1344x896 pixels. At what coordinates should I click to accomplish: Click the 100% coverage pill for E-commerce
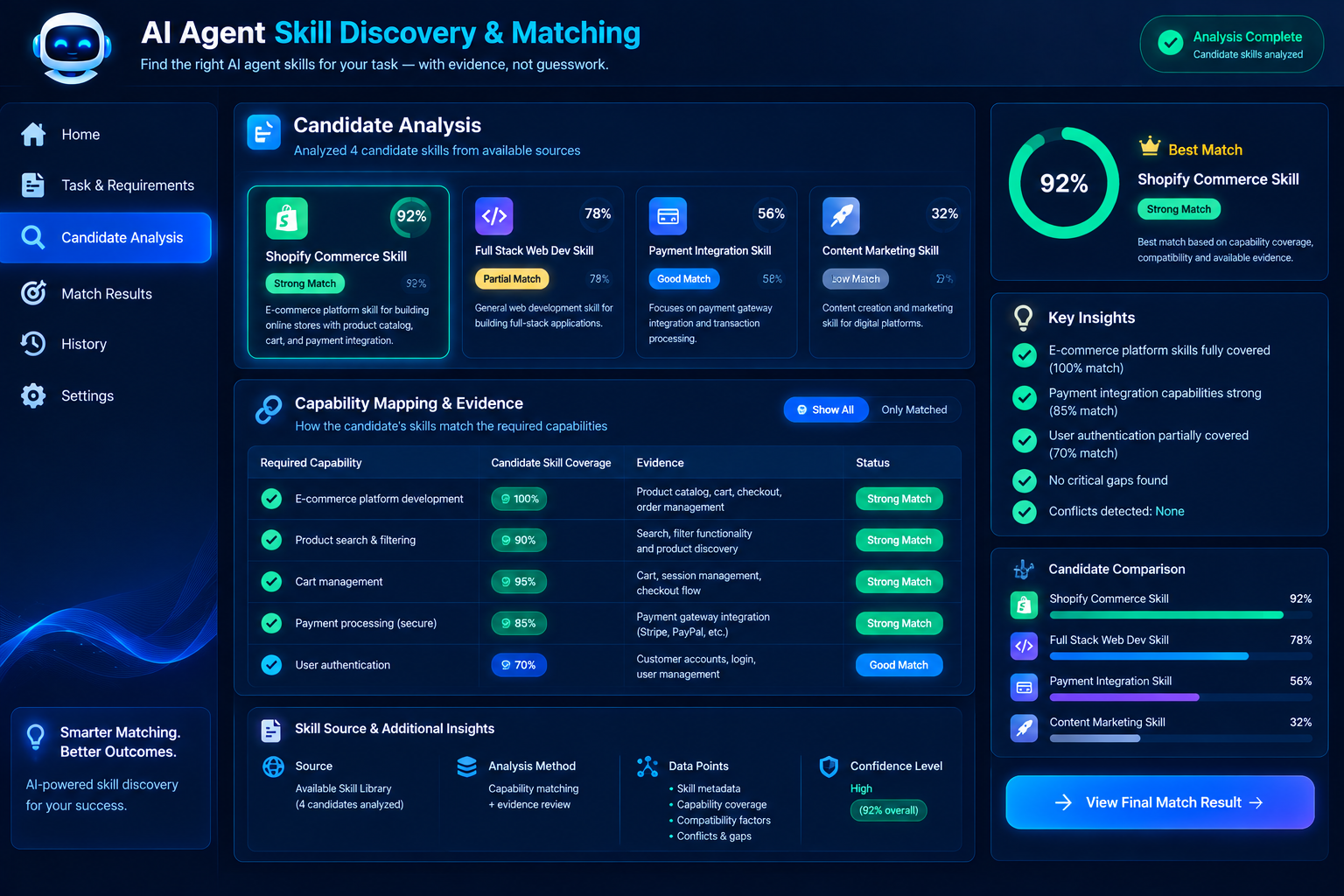point(519,499)
